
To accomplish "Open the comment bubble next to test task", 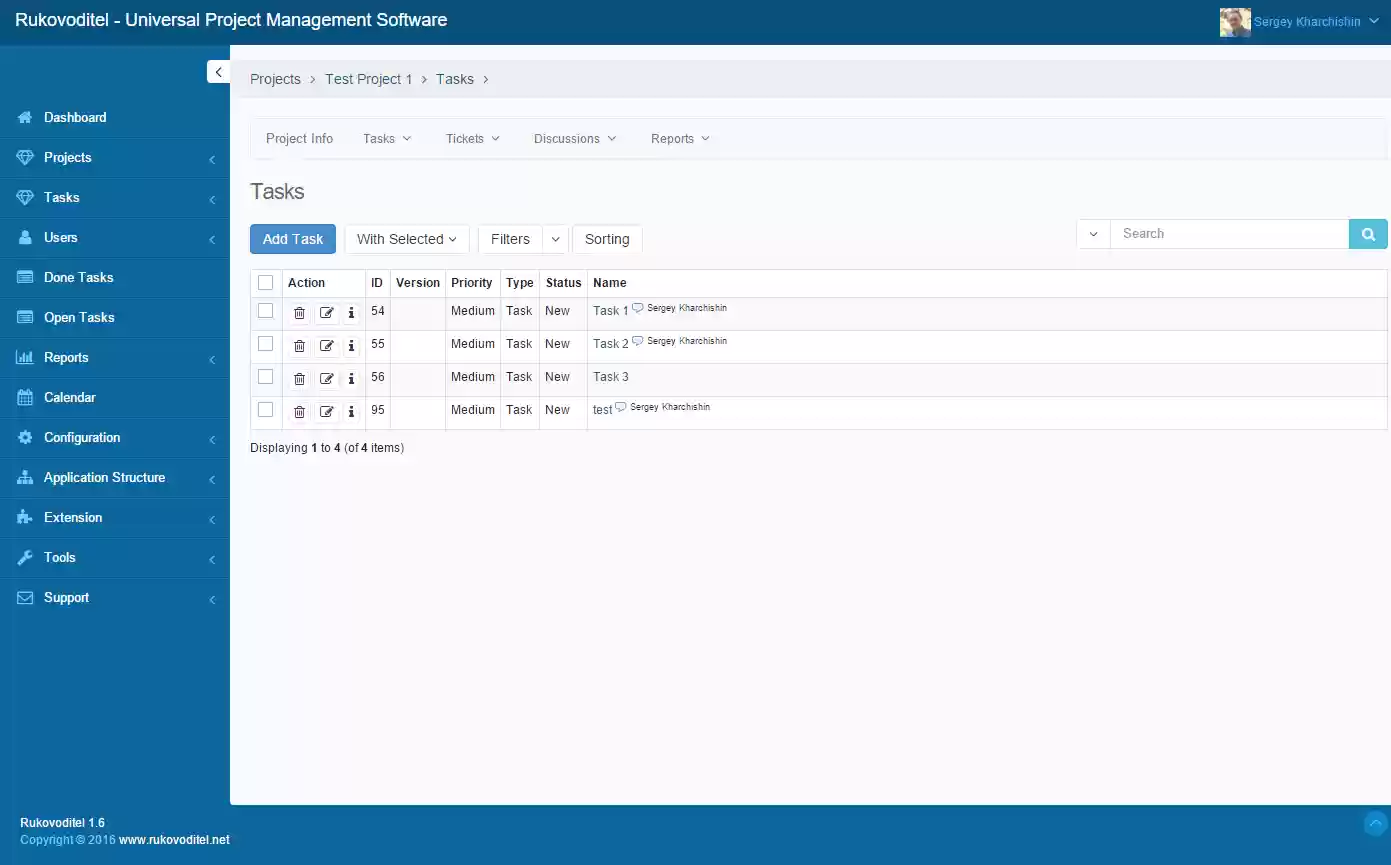I will click(620, 406).
